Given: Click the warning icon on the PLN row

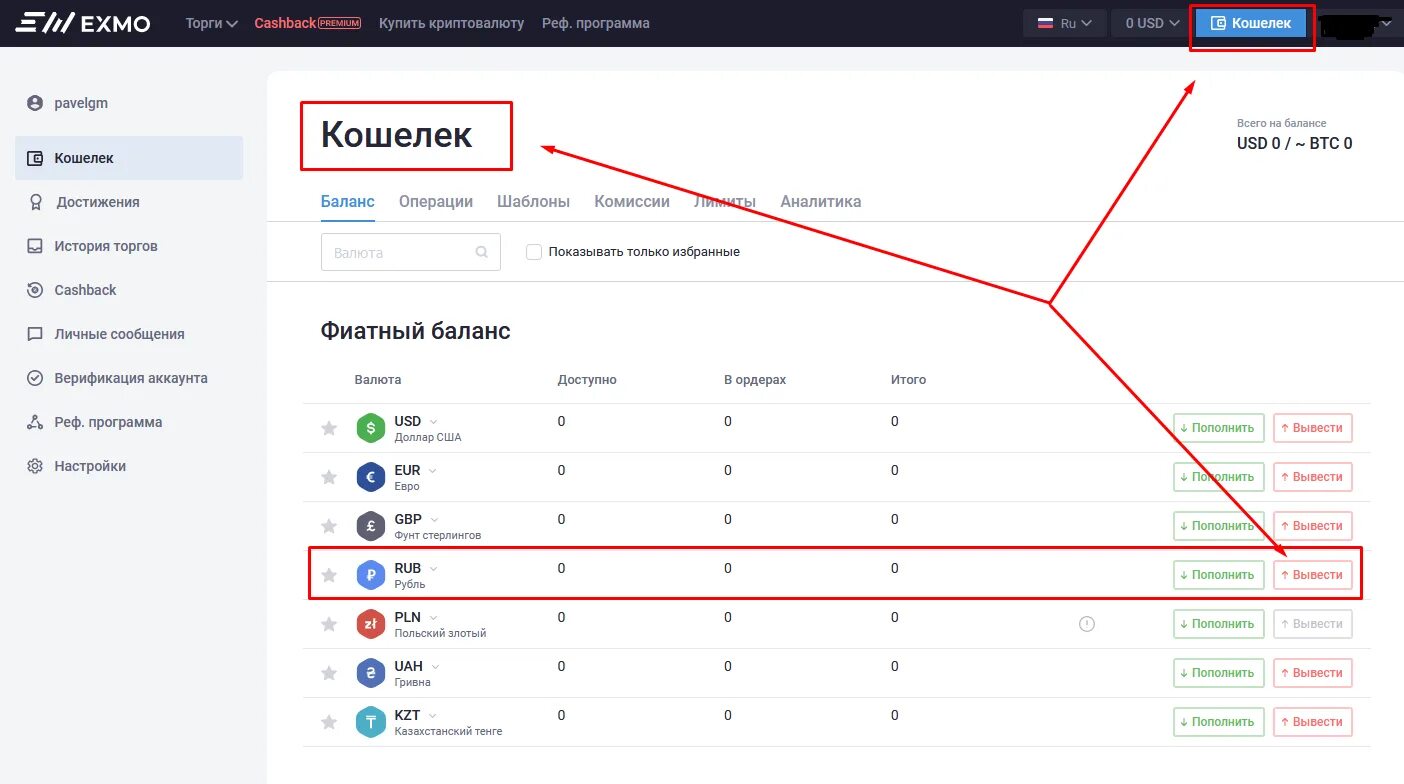Looking at the screenshot, I should [x=1087, y=623].
